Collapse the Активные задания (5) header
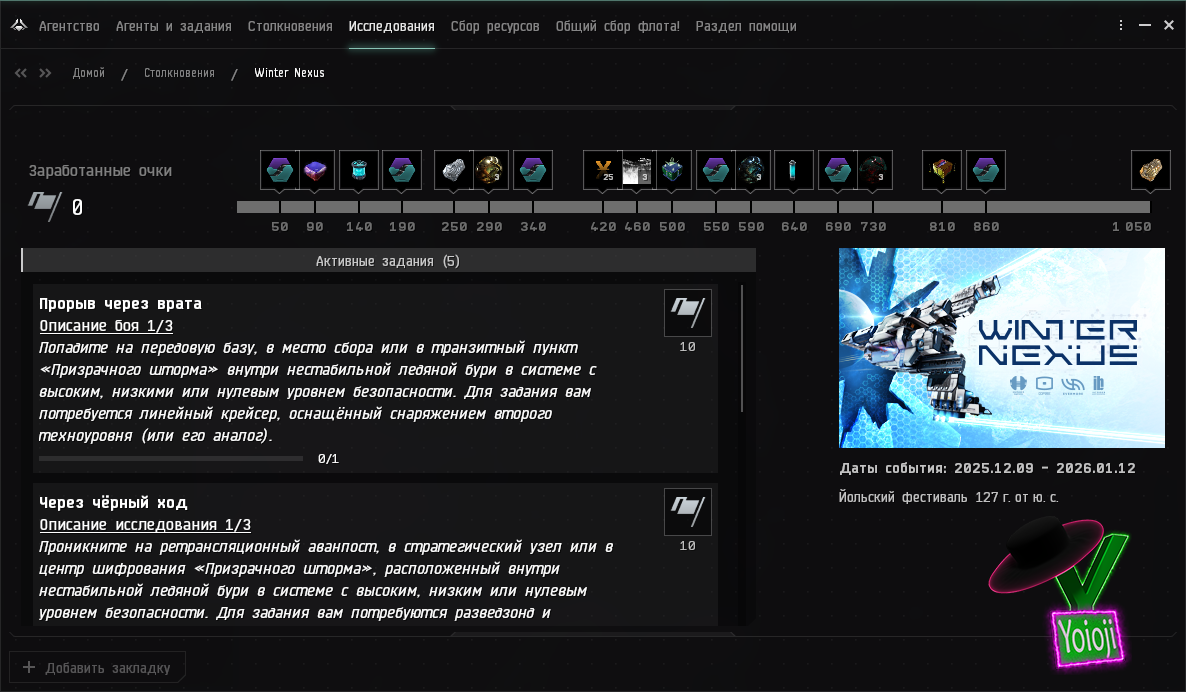 pos(388,261)
